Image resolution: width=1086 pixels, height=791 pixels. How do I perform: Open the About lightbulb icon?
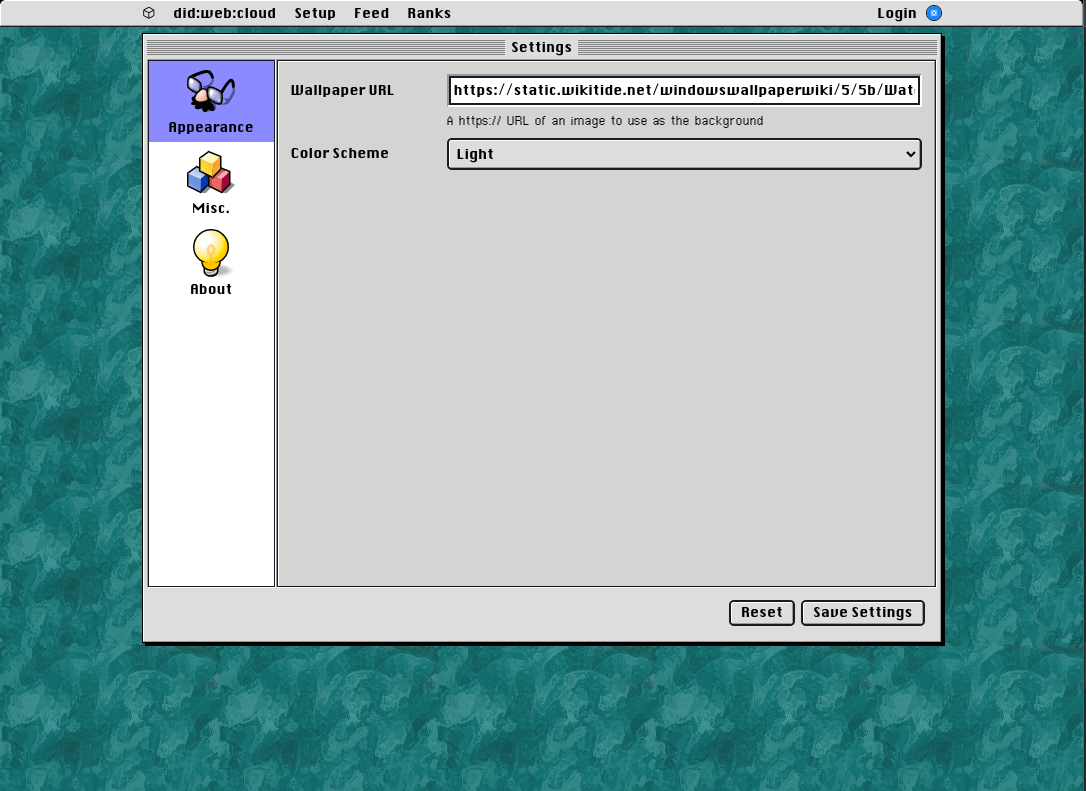pos(211,253)
